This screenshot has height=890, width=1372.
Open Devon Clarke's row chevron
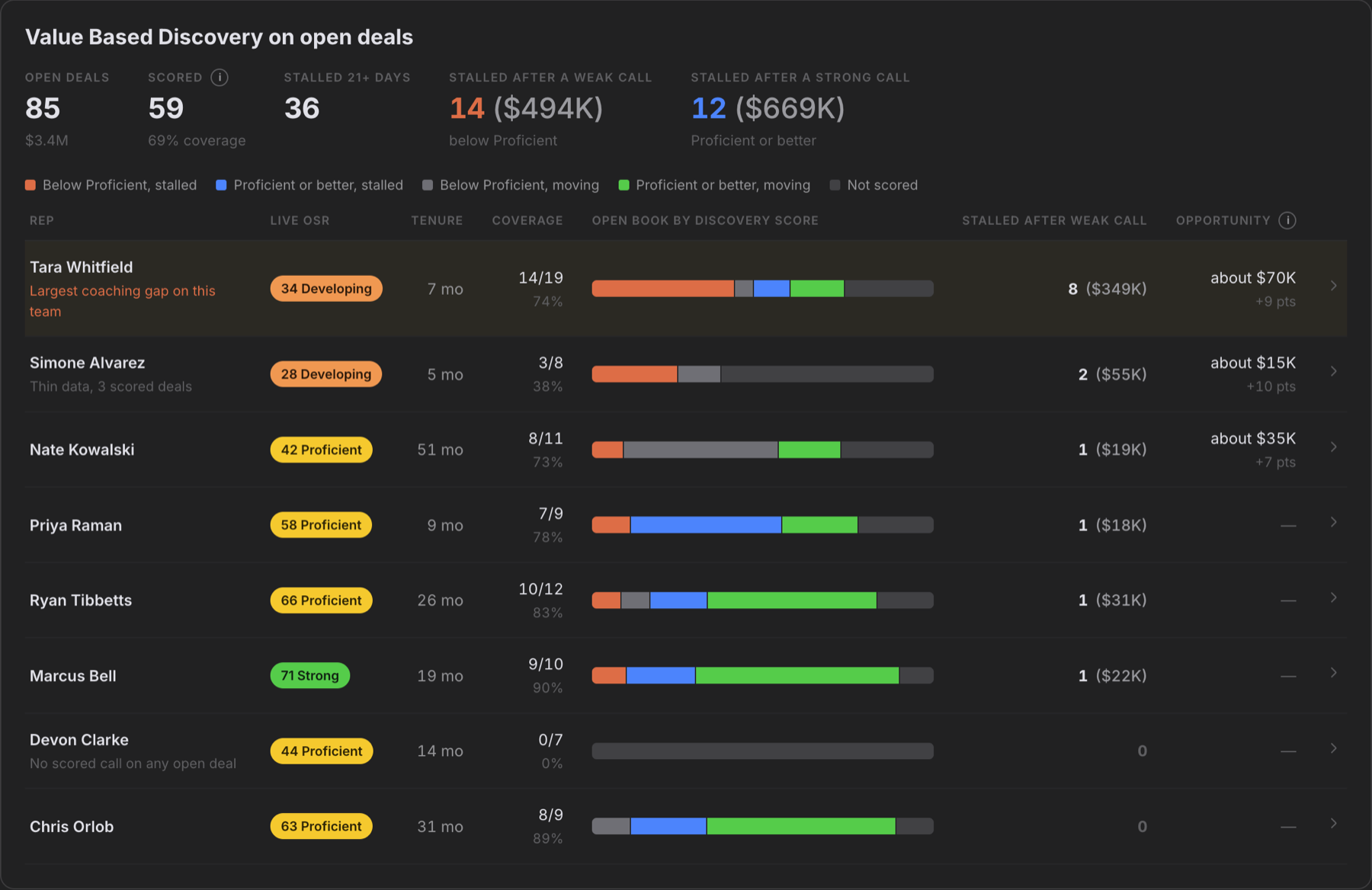point(1334,748)
